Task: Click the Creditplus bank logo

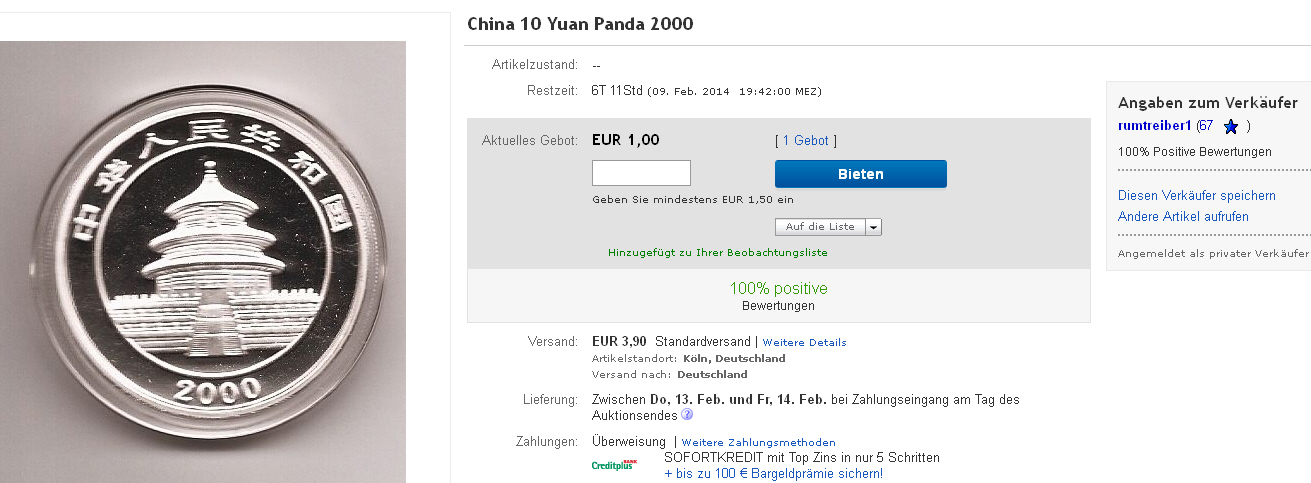Action: [613, 465]
